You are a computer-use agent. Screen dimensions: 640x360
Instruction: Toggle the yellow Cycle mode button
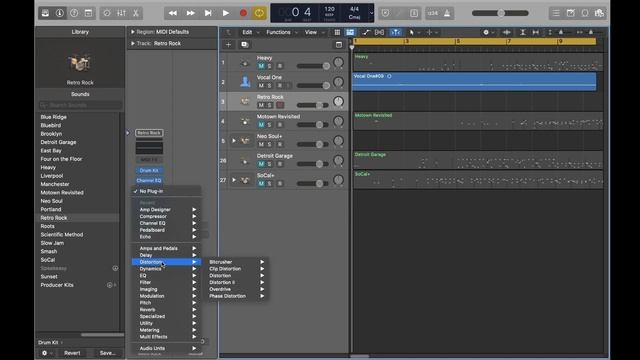click(x=259, y=13)
